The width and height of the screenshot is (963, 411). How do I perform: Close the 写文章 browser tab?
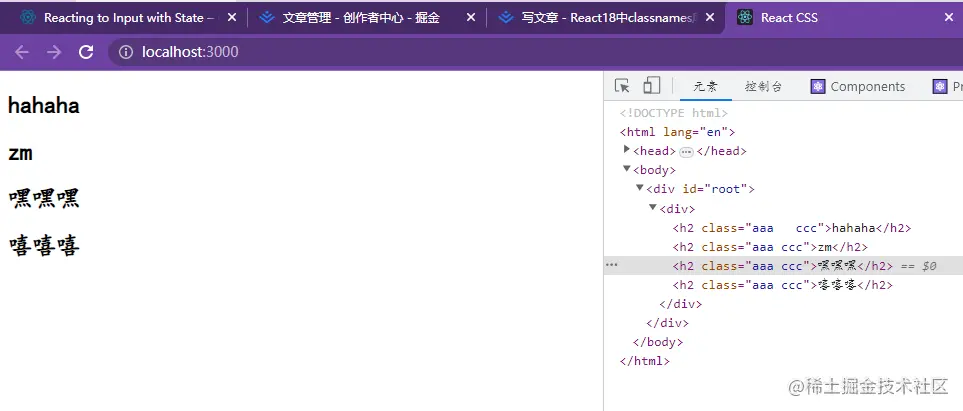(710, 18)
